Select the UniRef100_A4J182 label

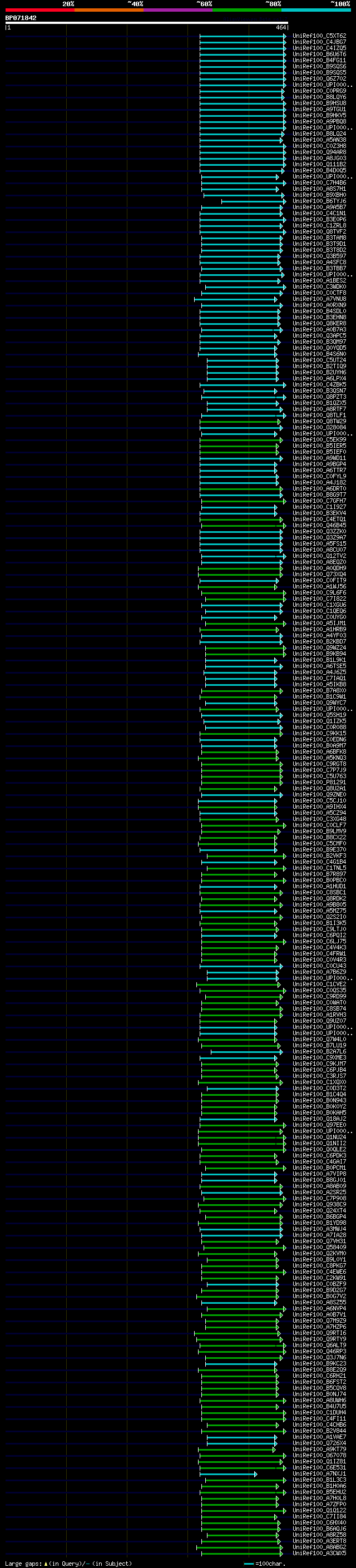point(319,482)
